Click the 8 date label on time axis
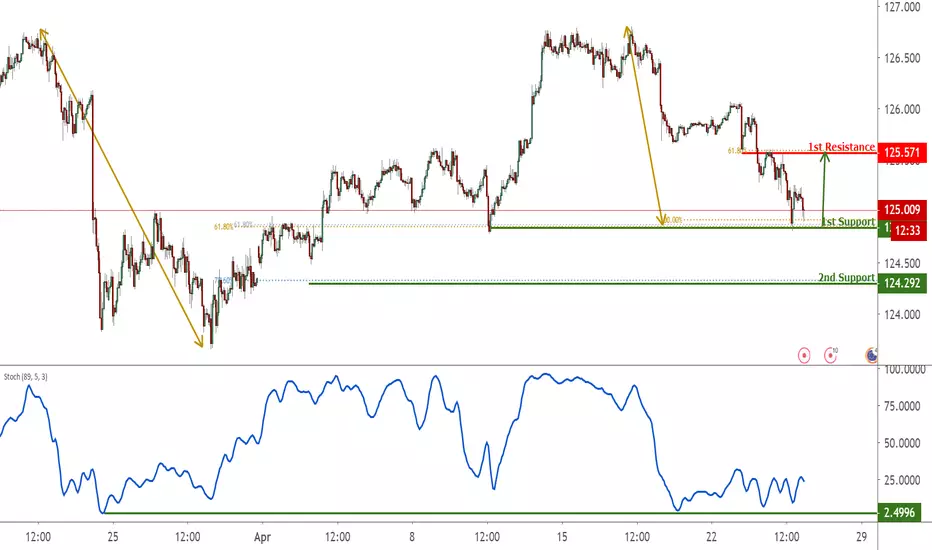This screenshot has width=932, height=550. click(412, 537)
